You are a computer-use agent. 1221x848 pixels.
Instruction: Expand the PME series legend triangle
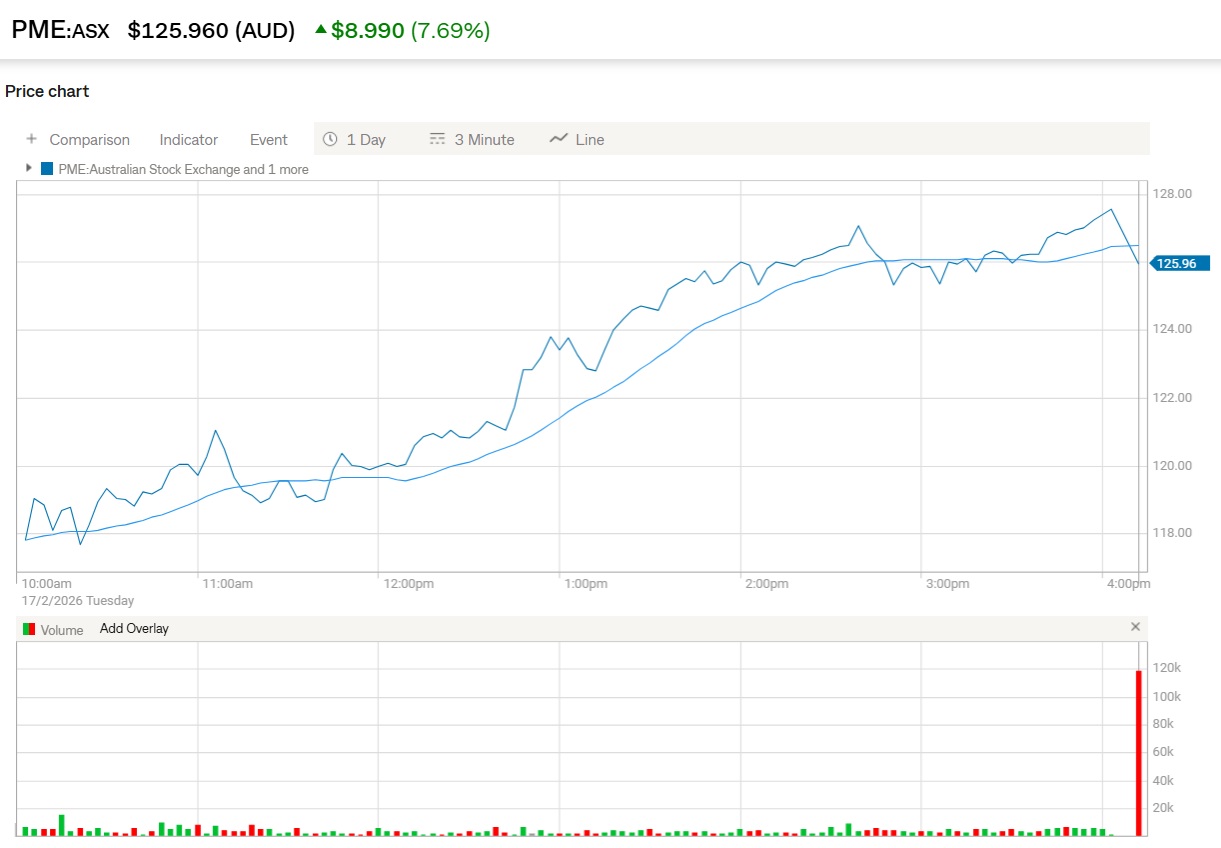tap(29, 168)
